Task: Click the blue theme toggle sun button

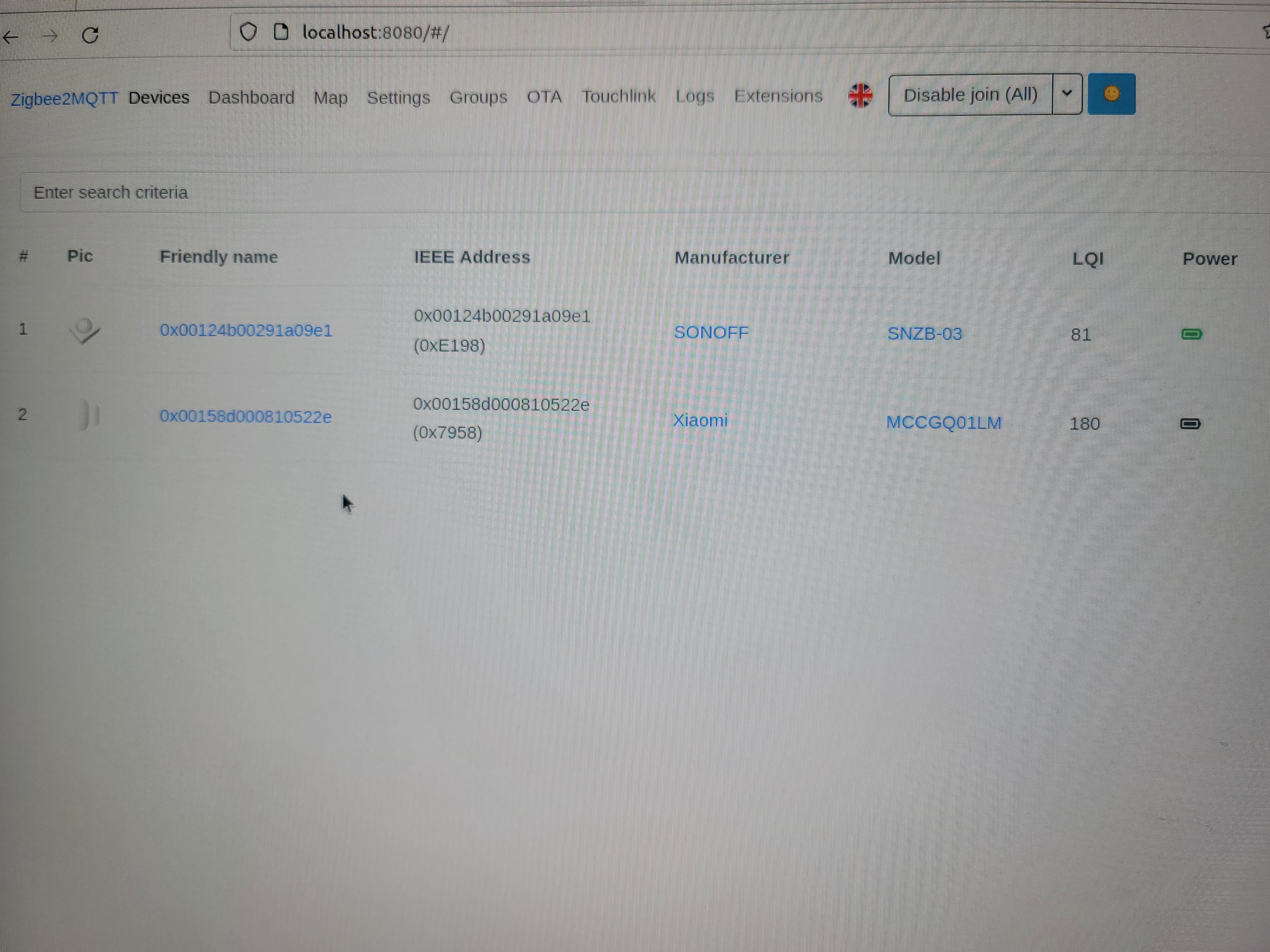Action: coord(1112,94)
